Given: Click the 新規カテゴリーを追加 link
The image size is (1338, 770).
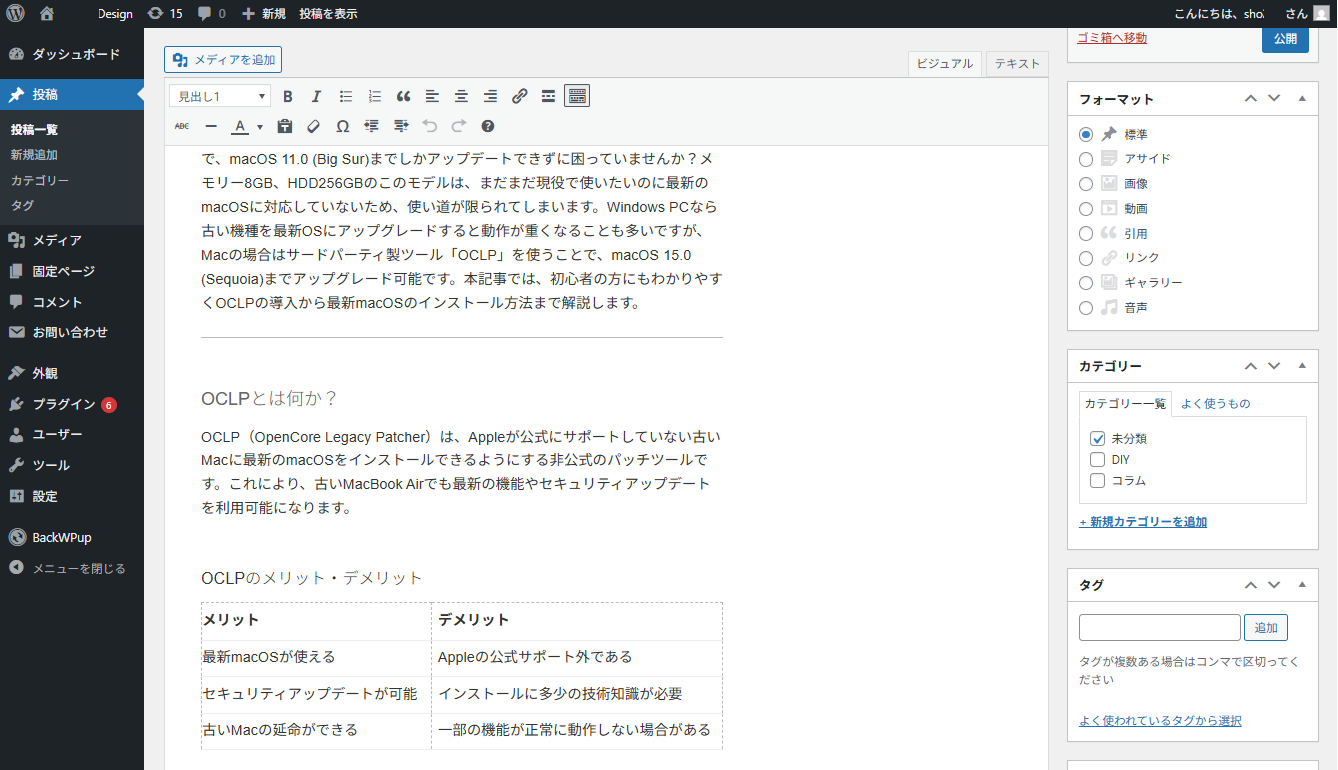Looking at the screenshot, I should tap(1143, 522).
